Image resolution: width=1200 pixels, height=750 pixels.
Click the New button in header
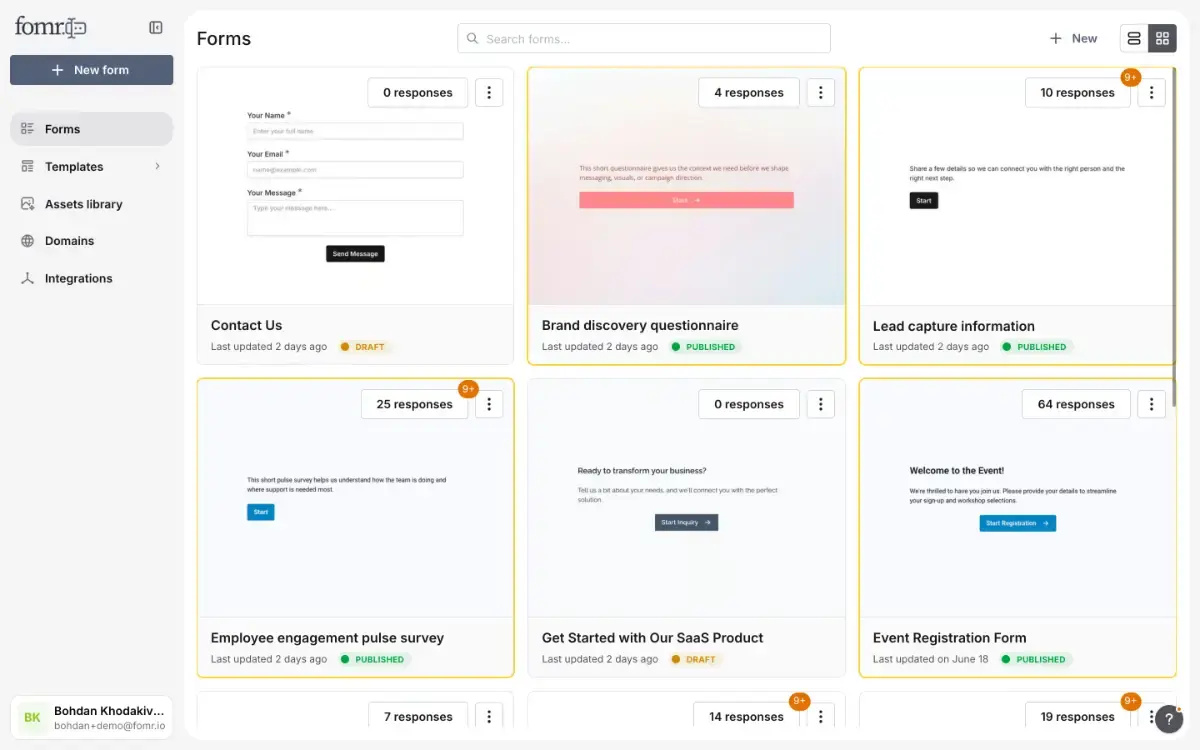coord(1073,38)
